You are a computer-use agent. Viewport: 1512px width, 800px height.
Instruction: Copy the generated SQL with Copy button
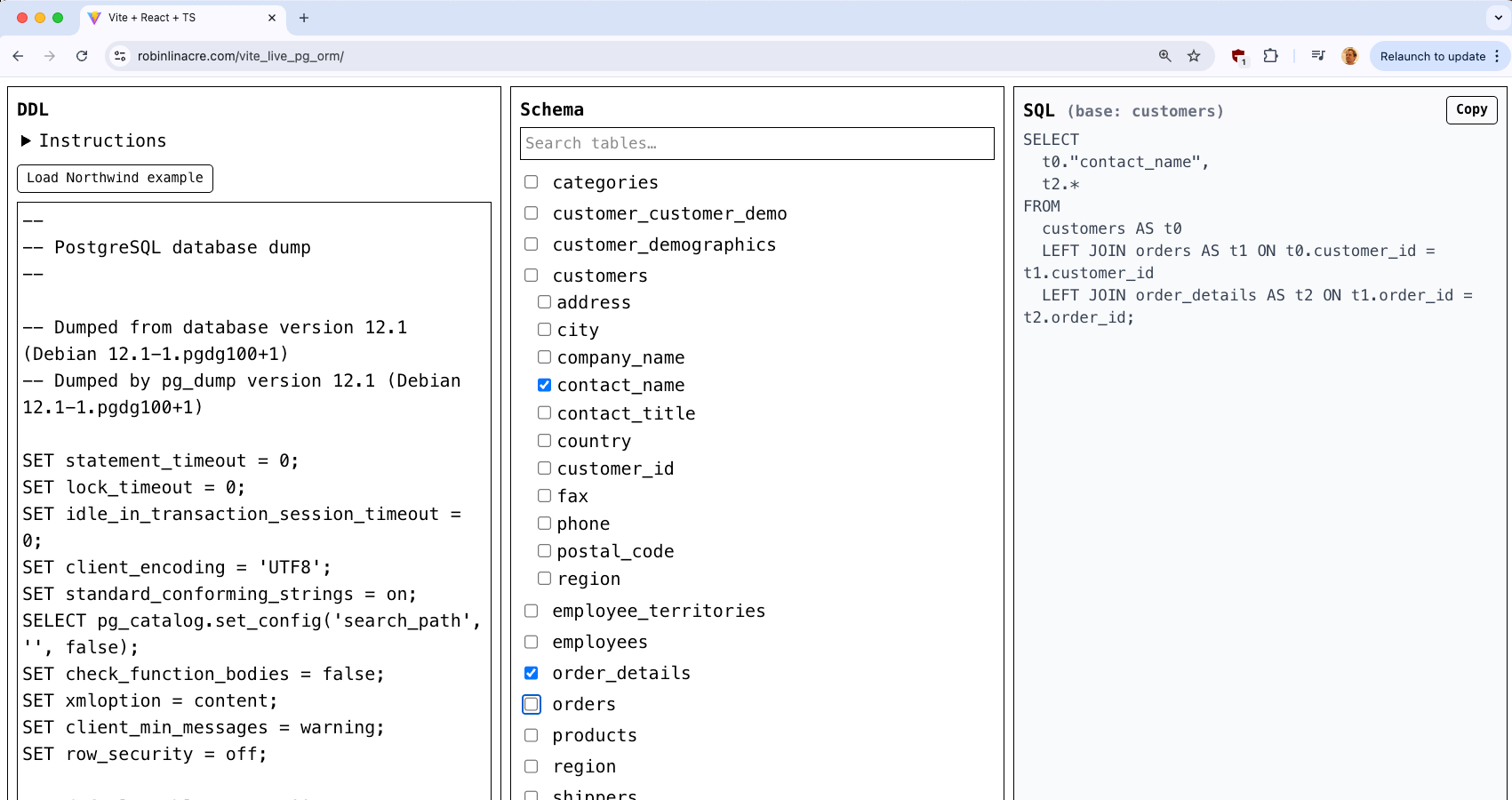(x=1471, y=109)
